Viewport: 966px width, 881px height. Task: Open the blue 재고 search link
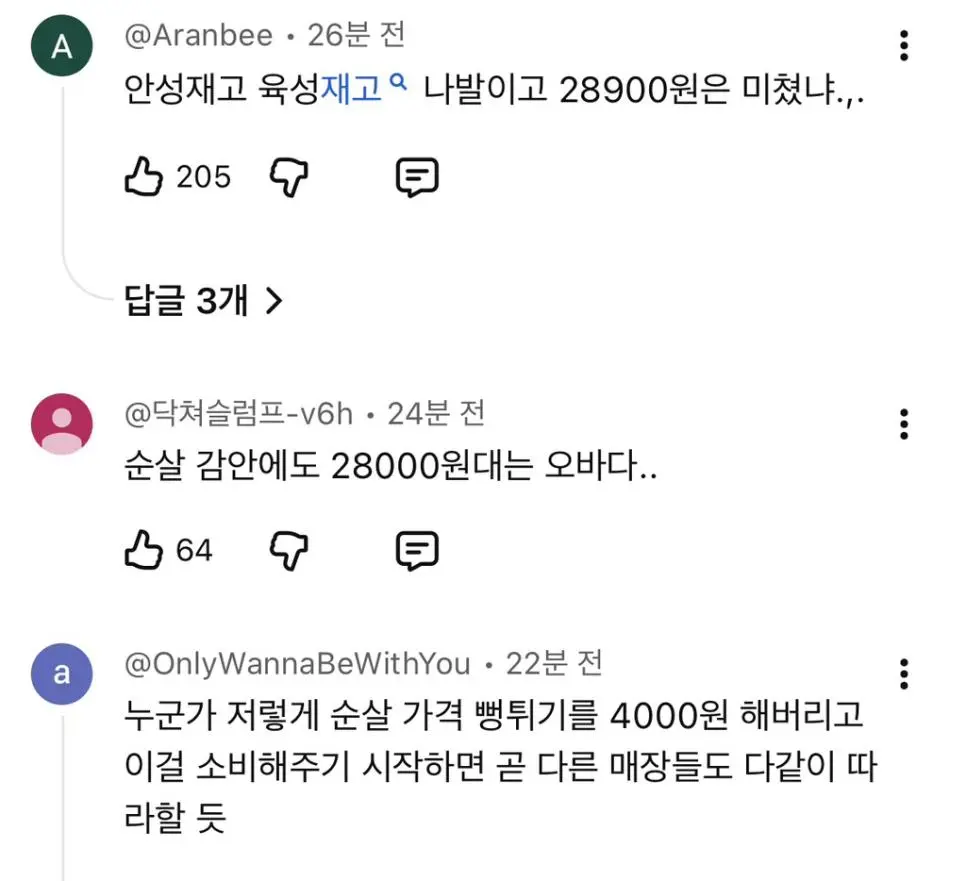coord(351,88)
